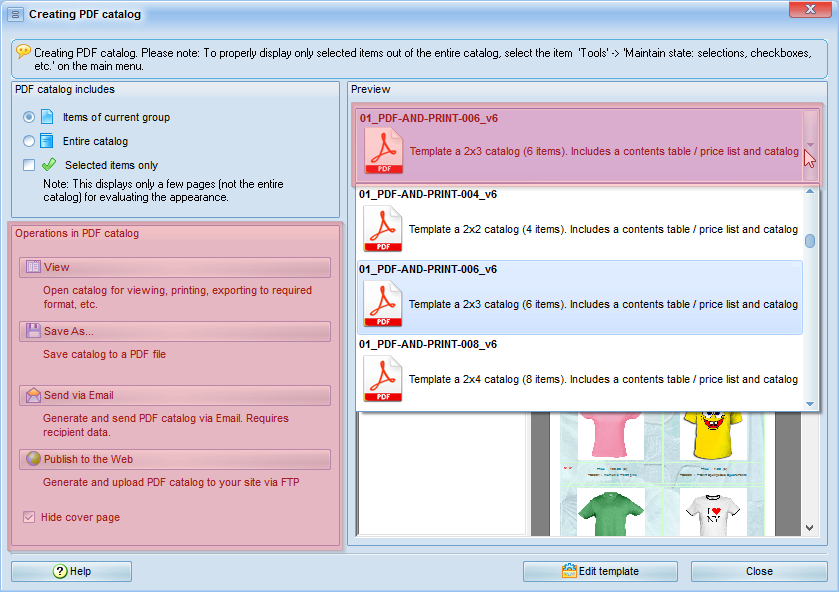Click Send via Email button
Viewport: 839px width, 592px height.
pos(175,396)
